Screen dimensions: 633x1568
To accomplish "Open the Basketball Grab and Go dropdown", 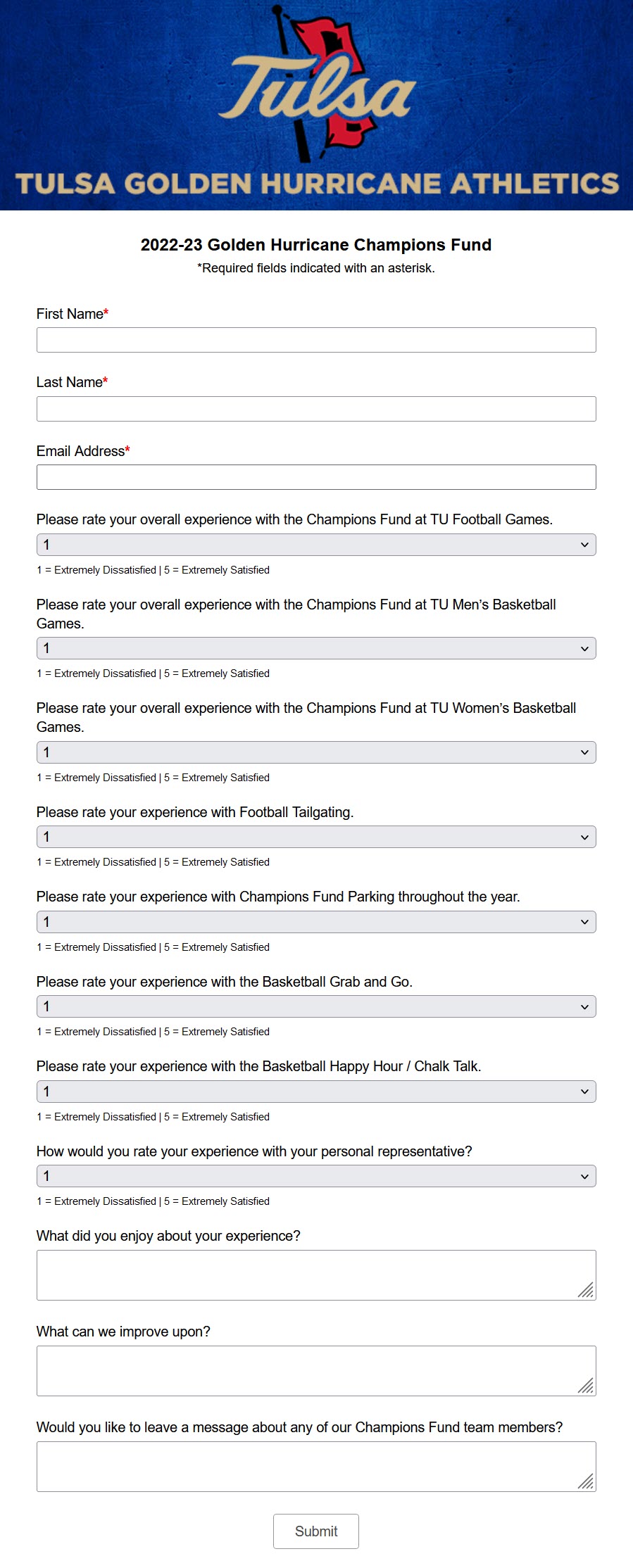I will tap(316, 1006).
